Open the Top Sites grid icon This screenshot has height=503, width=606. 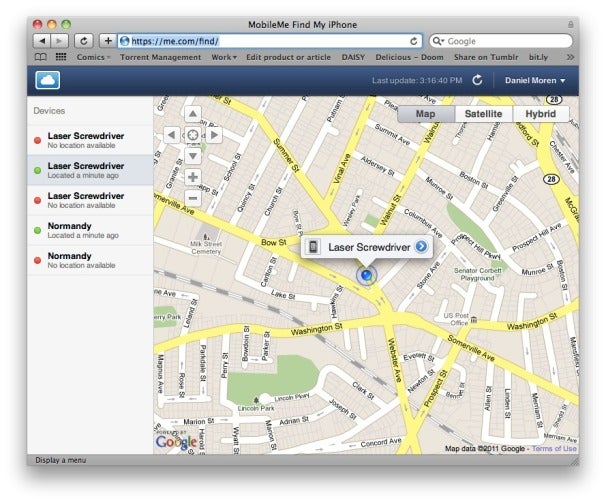click(61, 57)
